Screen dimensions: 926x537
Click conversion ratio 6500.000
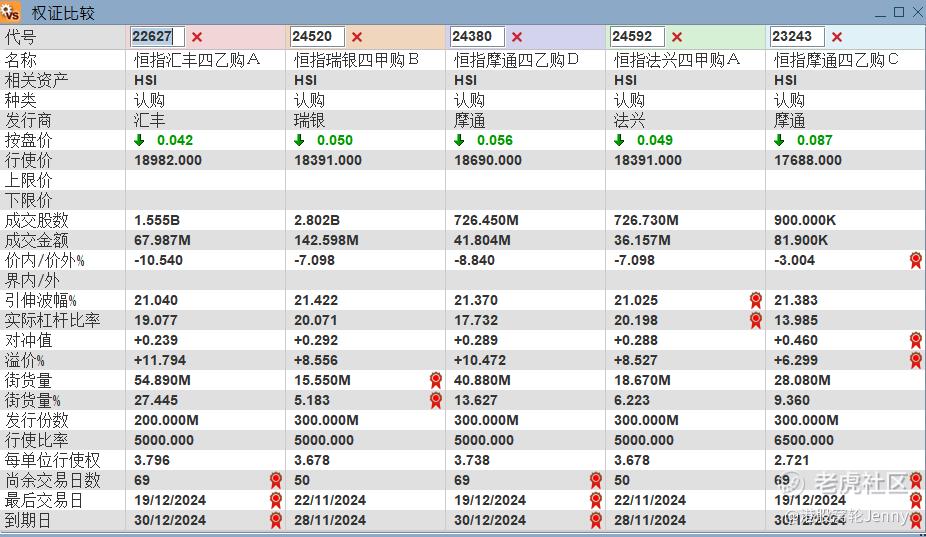(804, 441)
